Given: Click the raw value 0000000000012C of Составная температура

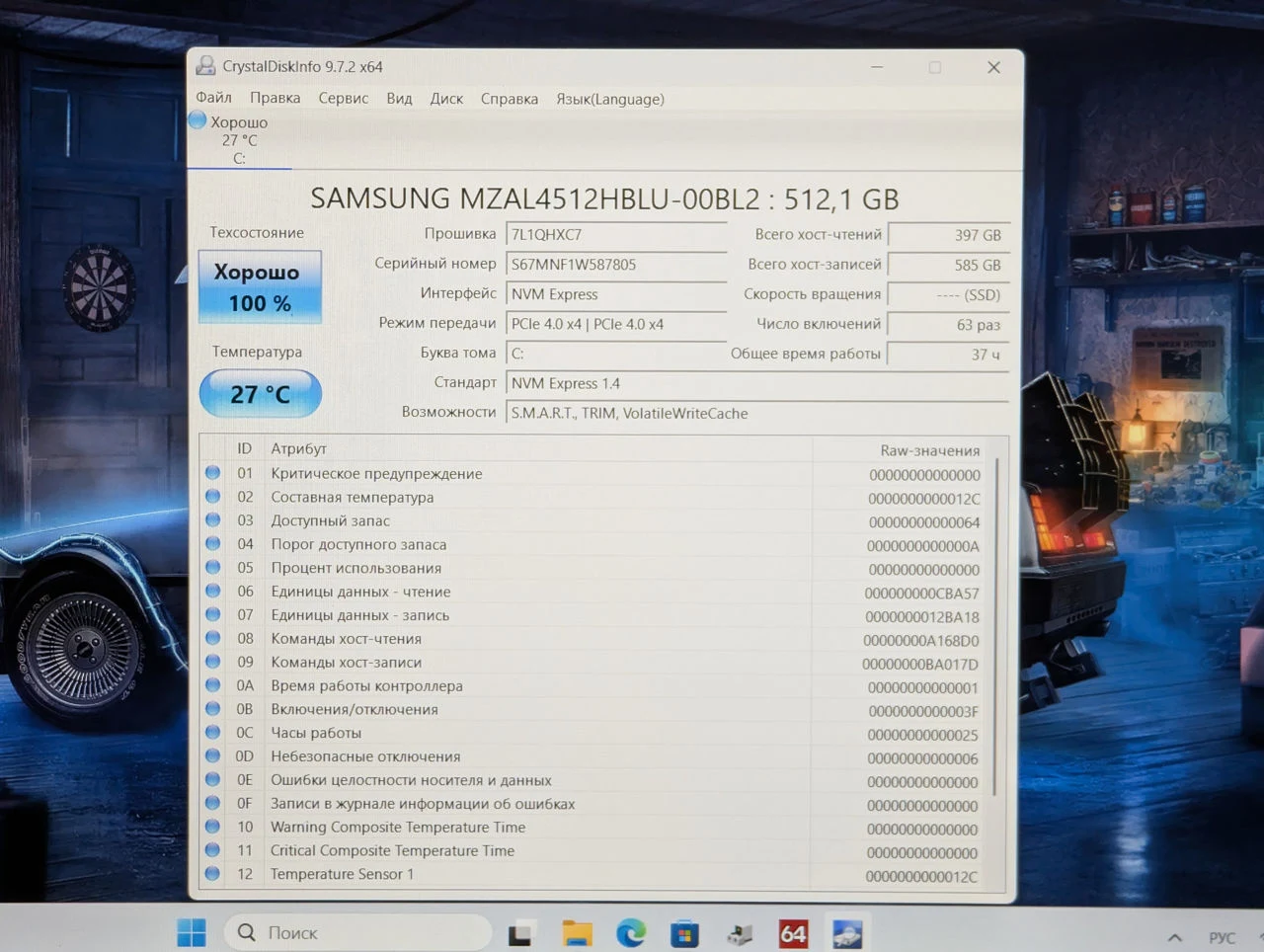Looking at the screenshot, I should click(x=924, y=499).
